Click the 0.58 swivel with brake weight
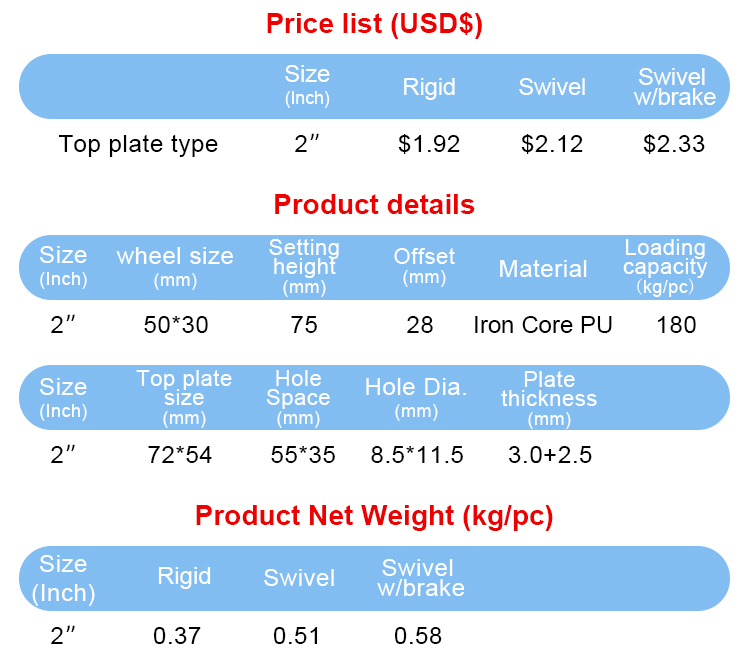 coord(418,635)
